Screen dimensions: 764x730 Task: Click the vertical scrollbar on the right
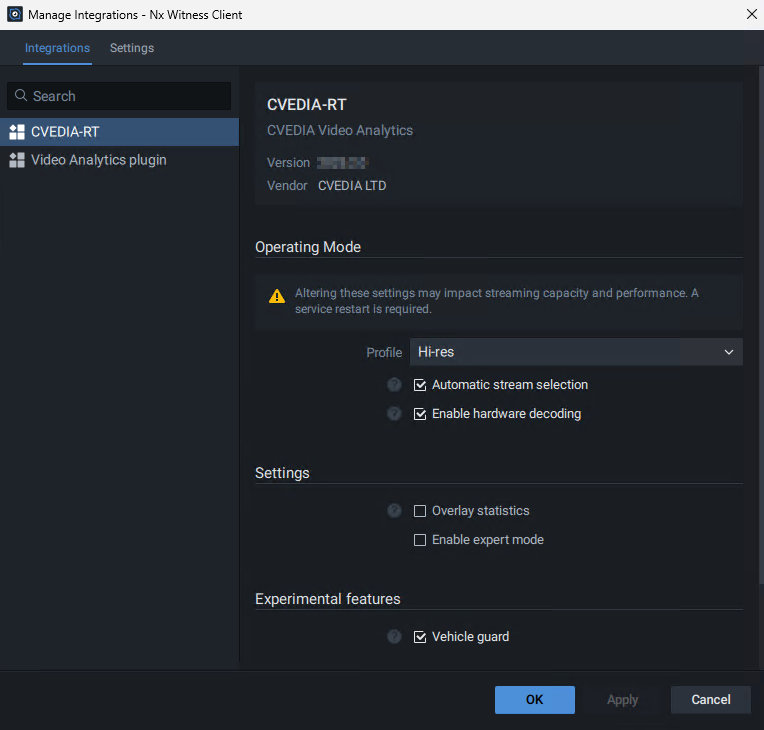point(761,326)
